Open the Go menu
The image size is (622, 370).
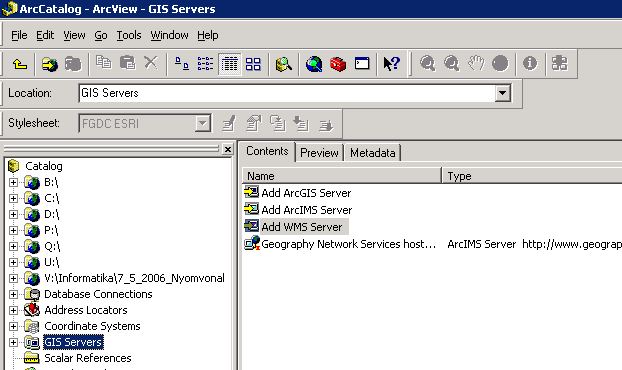coord(101,35)
